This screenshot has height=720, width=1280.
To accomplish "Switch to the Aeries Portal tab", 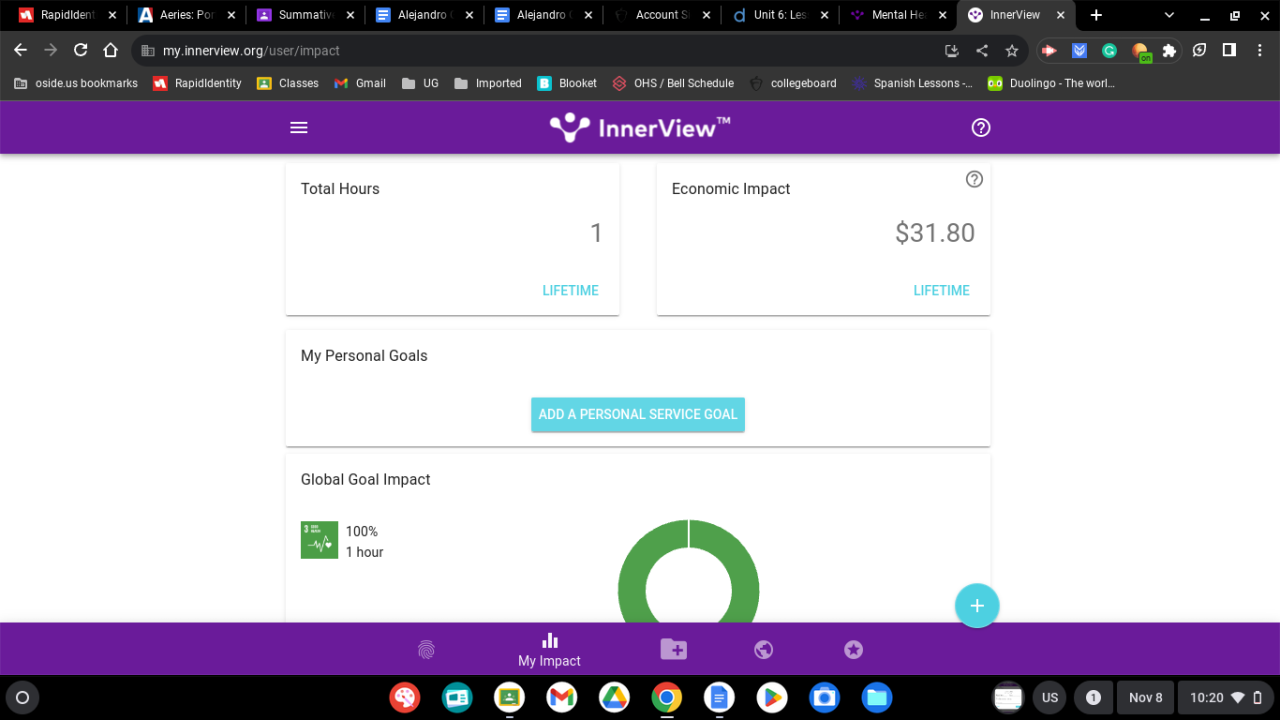I will tap(185, 15).
